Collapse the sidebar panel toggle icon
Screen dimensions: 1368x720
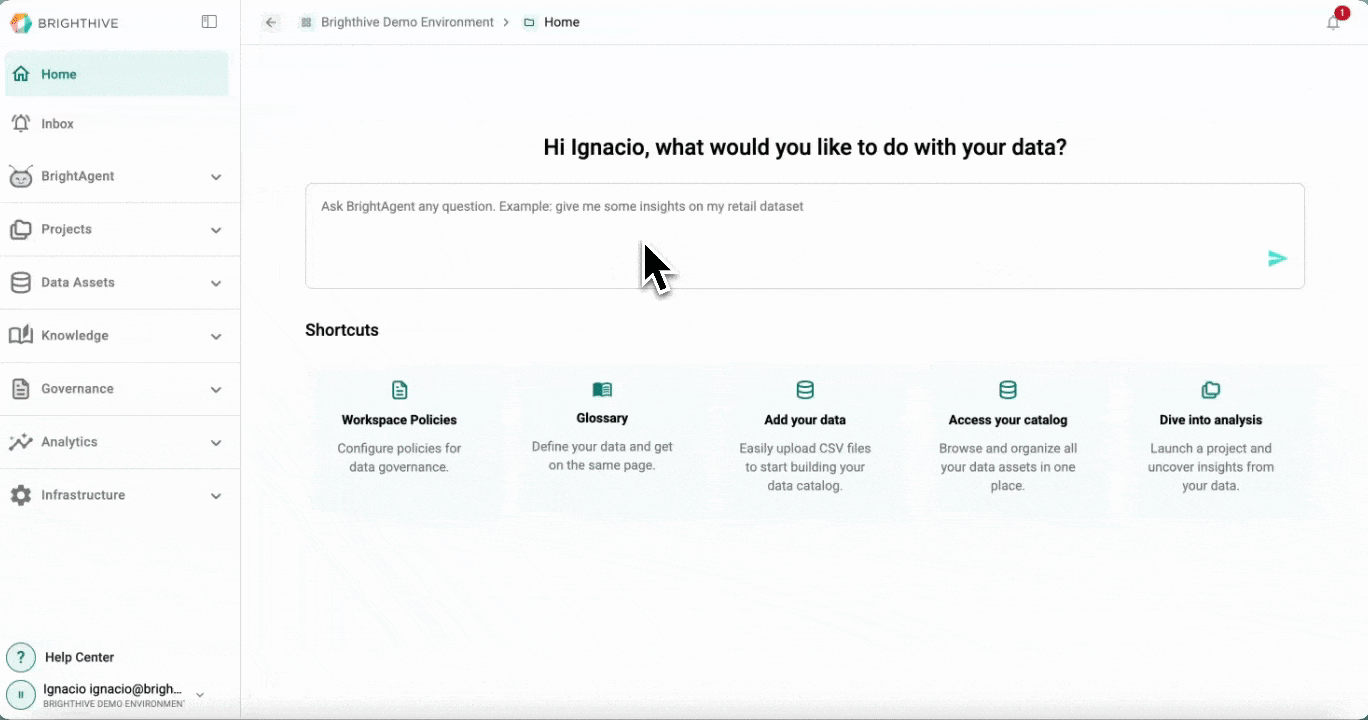[209, 22]
